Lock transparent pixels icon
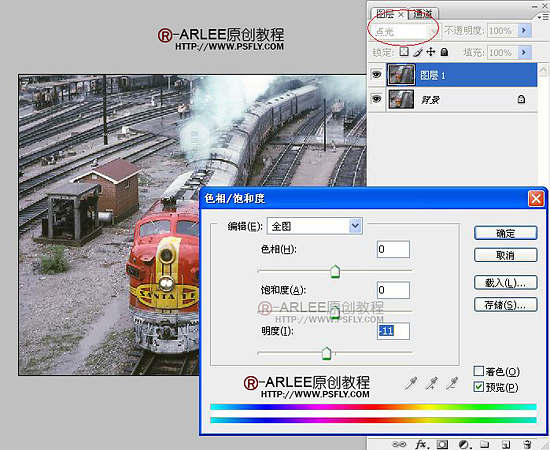Screen dimensions: 550x450 404,52
